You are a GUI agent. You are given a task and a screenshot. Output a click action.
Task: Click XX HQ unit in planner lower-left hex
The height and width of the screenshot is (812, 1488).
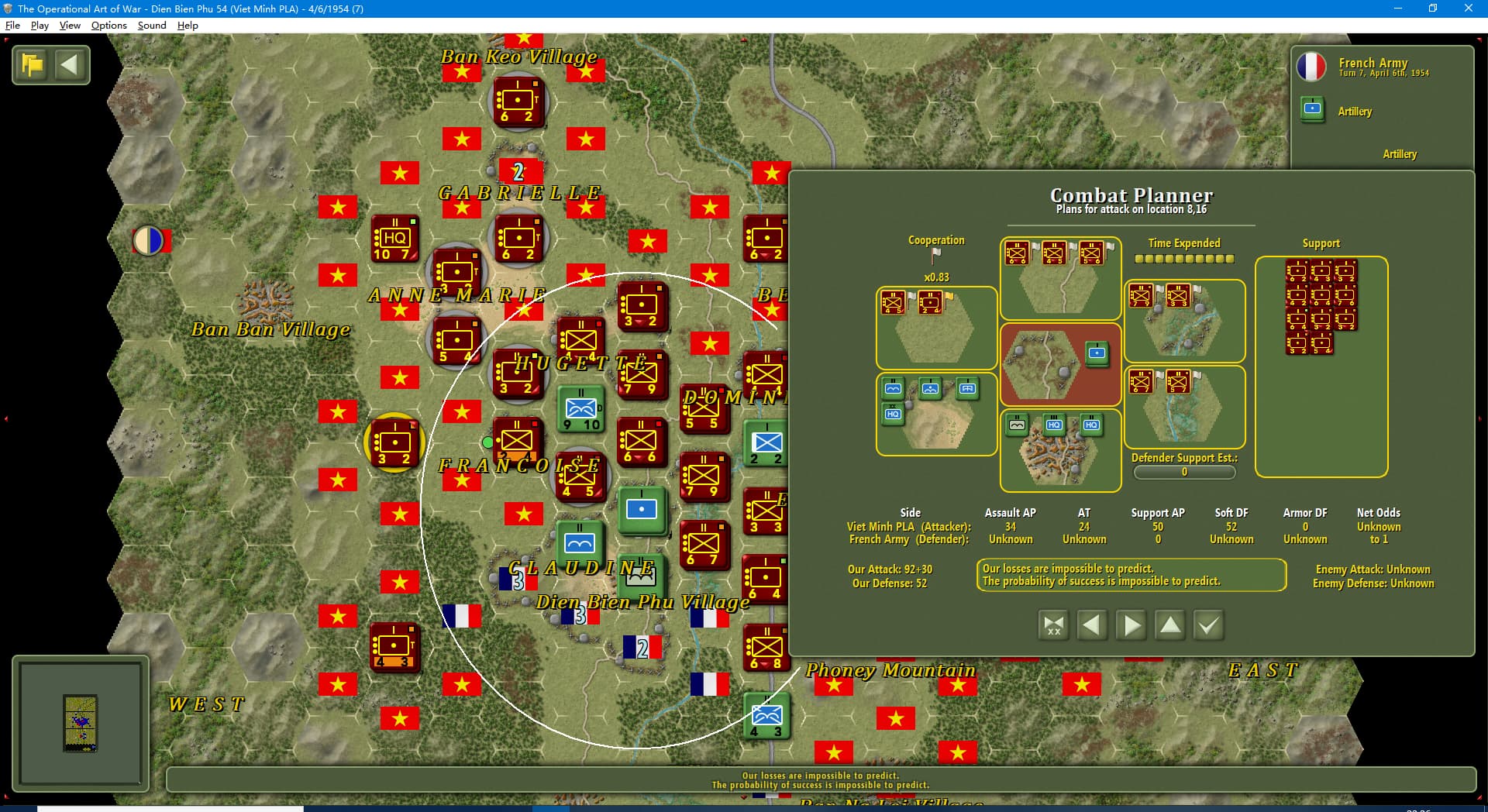point(893,414)
